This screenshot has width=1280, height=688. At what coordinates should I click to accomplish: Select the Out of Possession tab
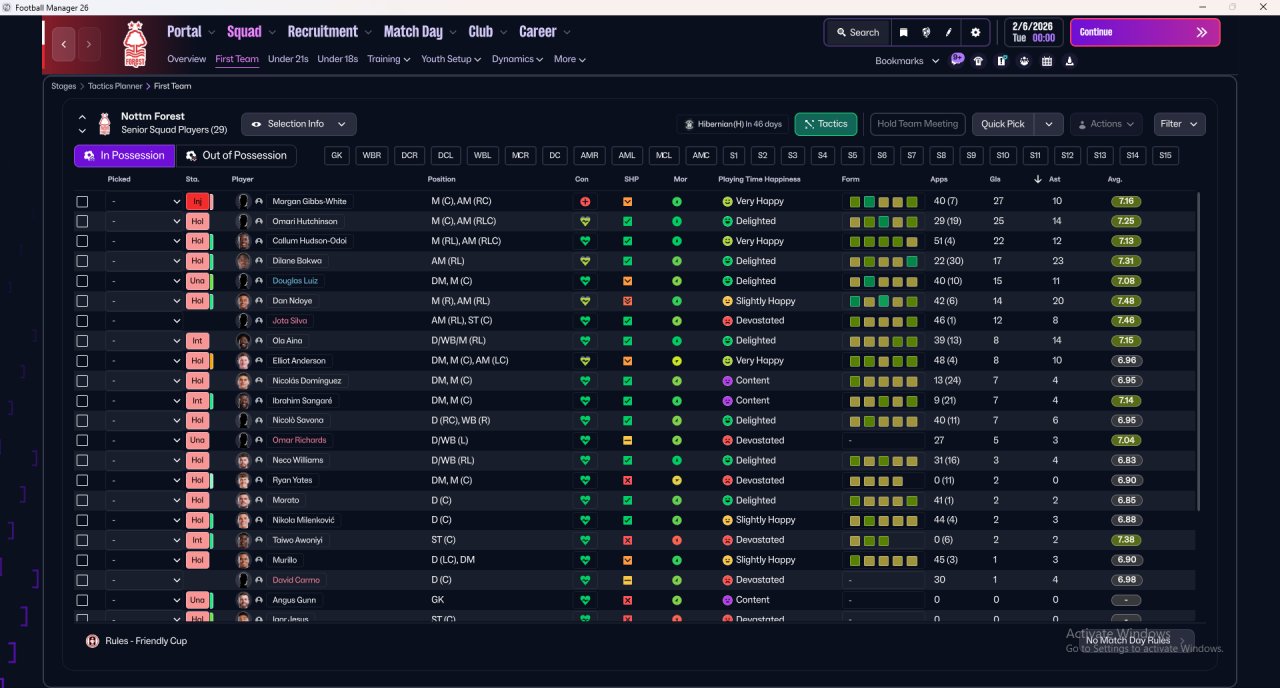click(237, 156)
